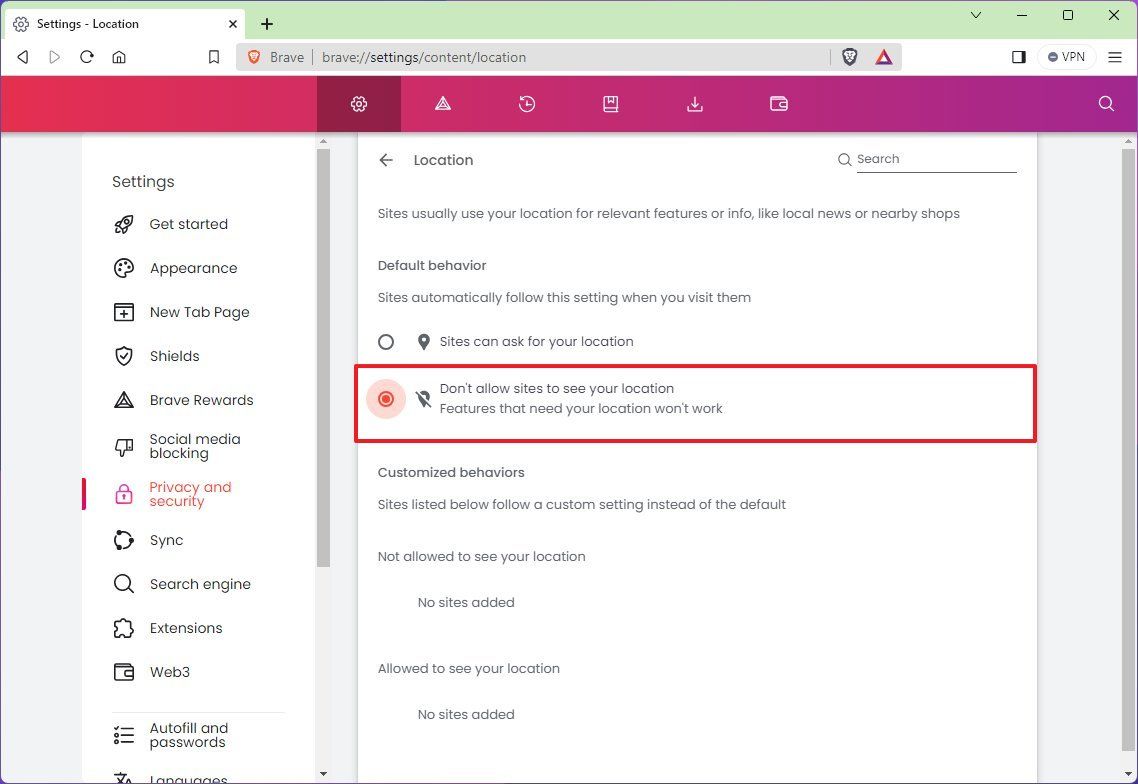This screenshot has width=1138, height=784.
Task: Open Autofill and passwords settings
Action: [x=188, y=735]
